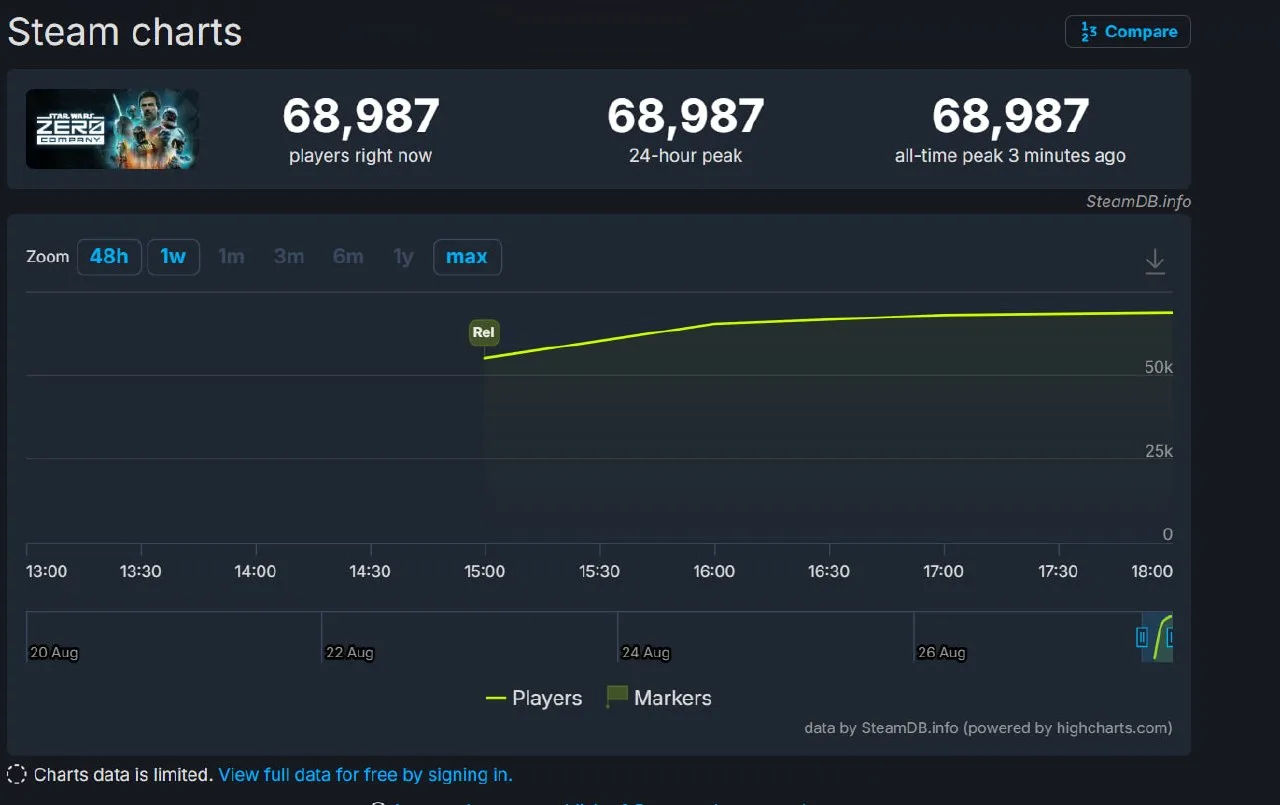Select the 1m zoom range
This screenshot has width=1280, height=805.
[231, 257]
